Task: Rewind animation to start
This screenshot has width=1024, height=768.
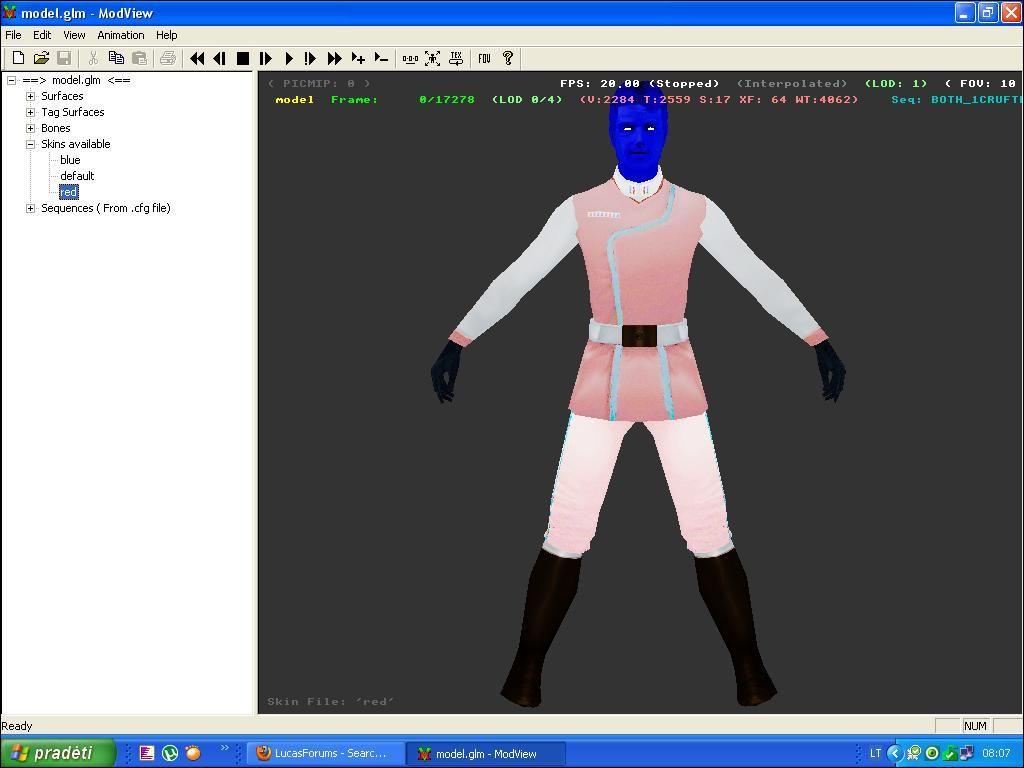Action: click(197, 59)
